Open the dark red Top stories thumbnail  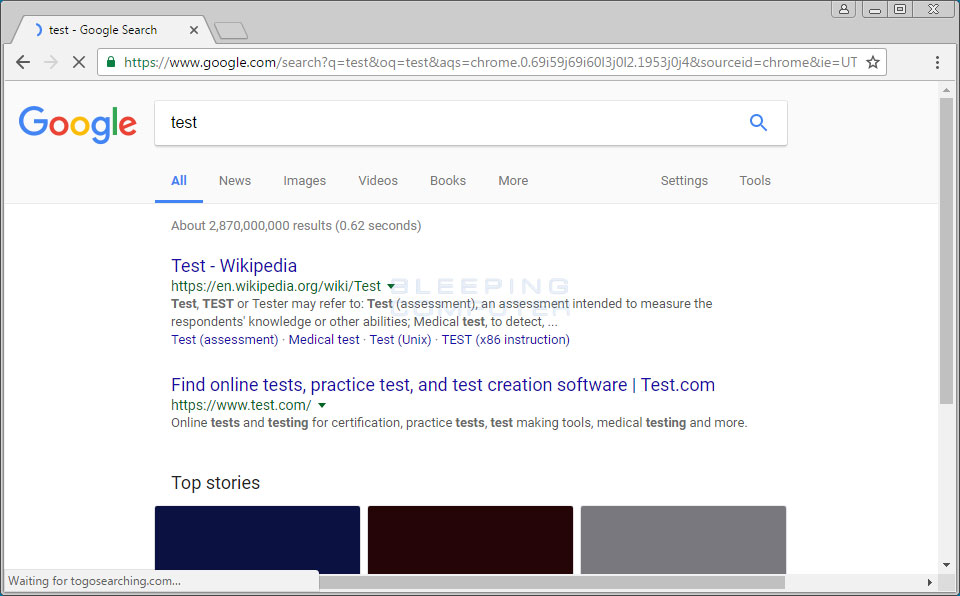(x=470, y=540)
